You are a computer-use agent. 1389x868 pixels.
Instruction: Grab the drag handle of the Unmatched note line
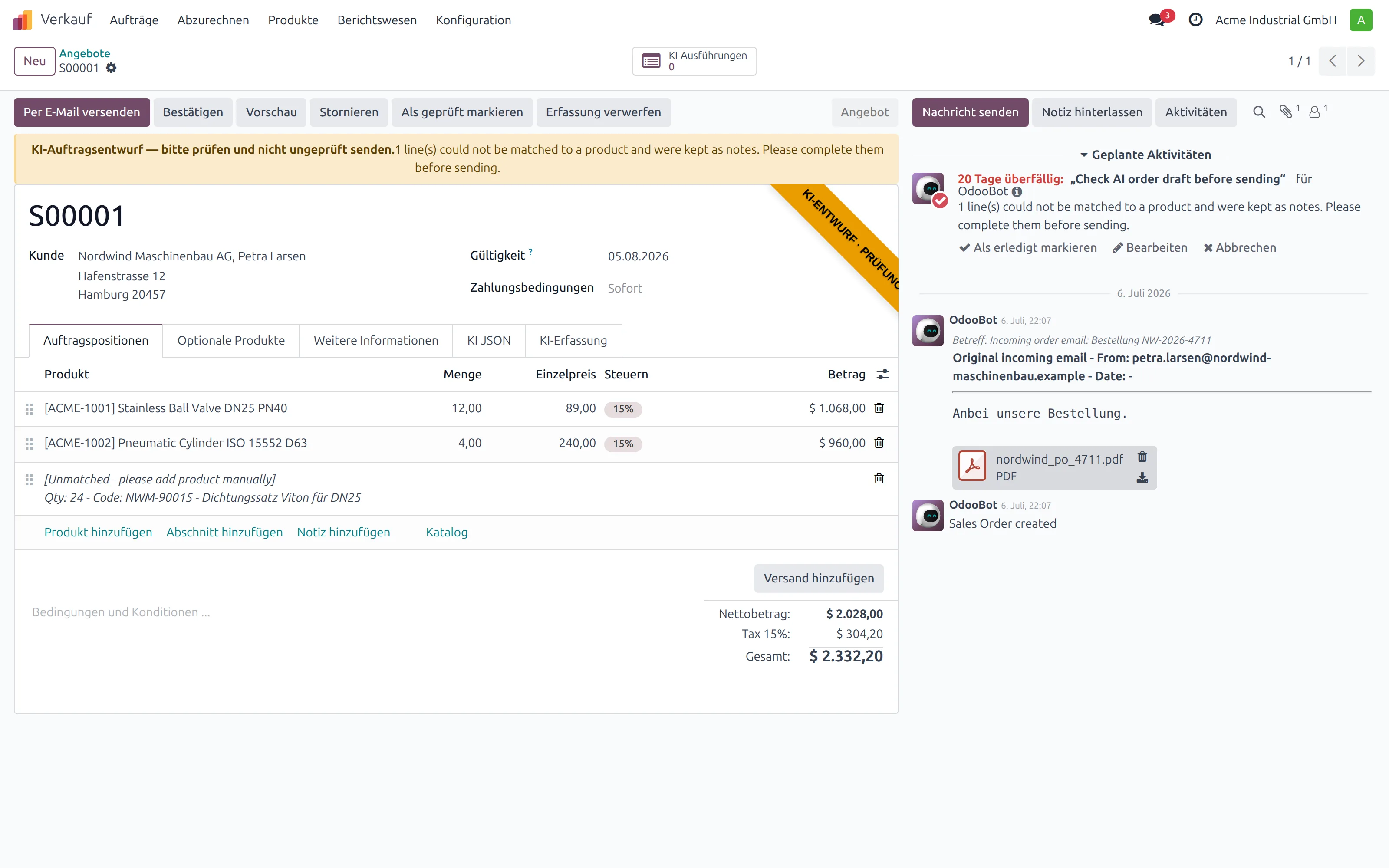pos(29,479)
